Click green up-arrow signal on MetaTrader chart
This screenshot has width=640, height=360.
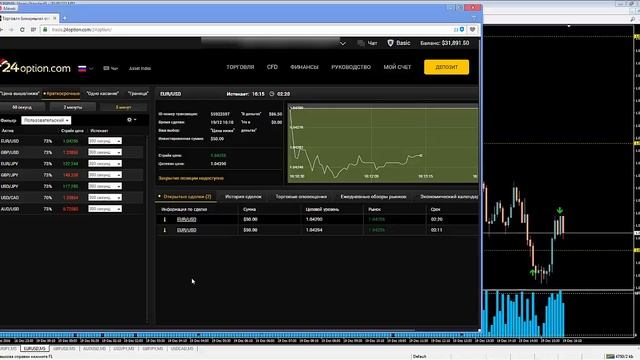point(533,271)
